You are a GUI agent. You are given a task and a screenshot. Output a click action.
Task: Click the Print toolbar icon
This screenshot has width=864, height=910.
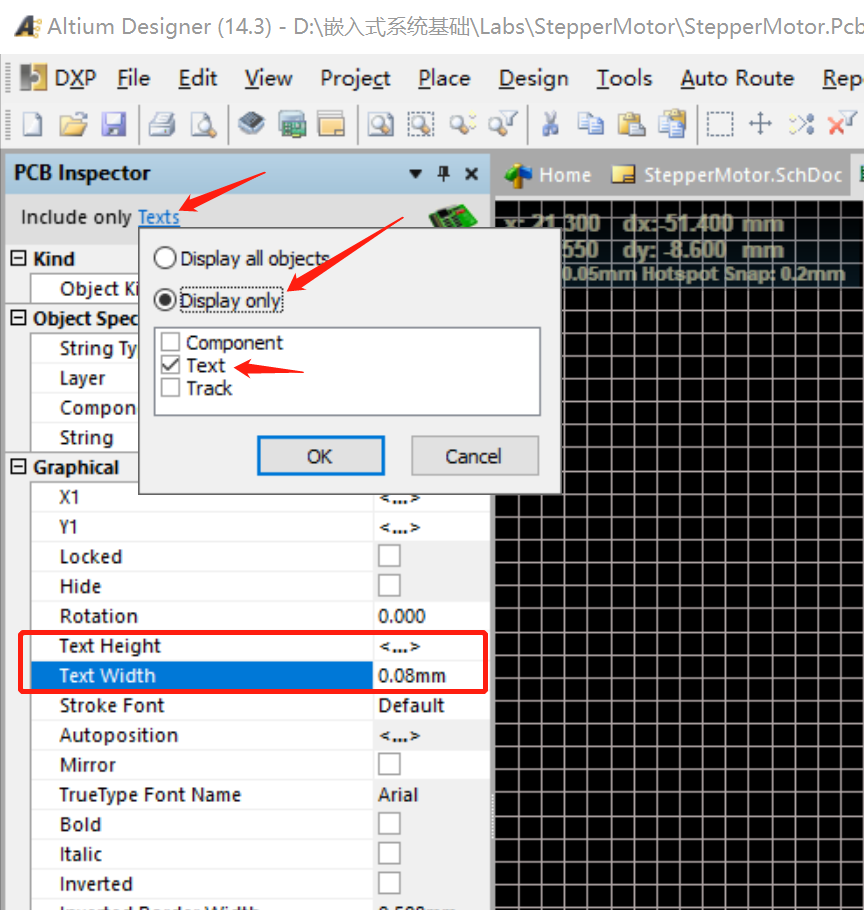[x=162, y=124]
